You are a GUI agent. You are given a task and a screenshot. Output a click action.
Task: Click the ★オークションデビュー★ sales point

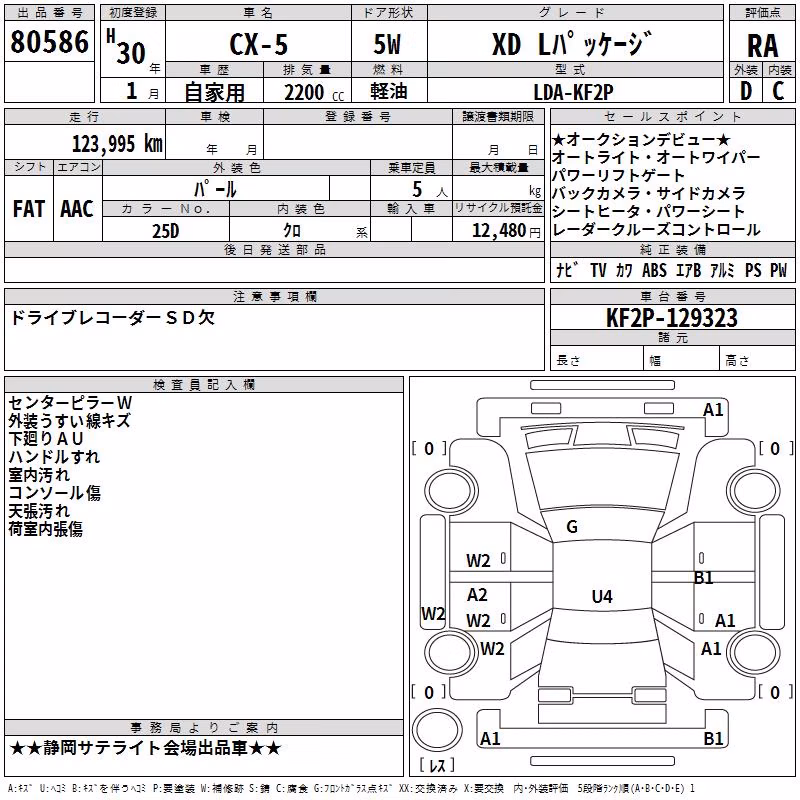click(641, 139)
